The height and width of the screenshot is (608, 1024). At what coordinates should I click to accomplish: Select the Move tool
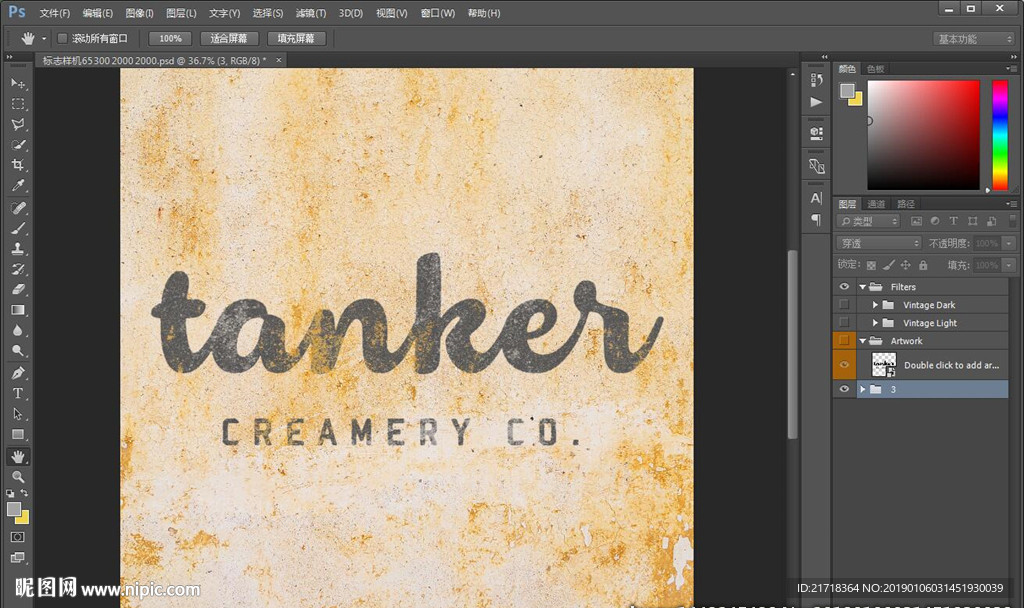(18, 84)
